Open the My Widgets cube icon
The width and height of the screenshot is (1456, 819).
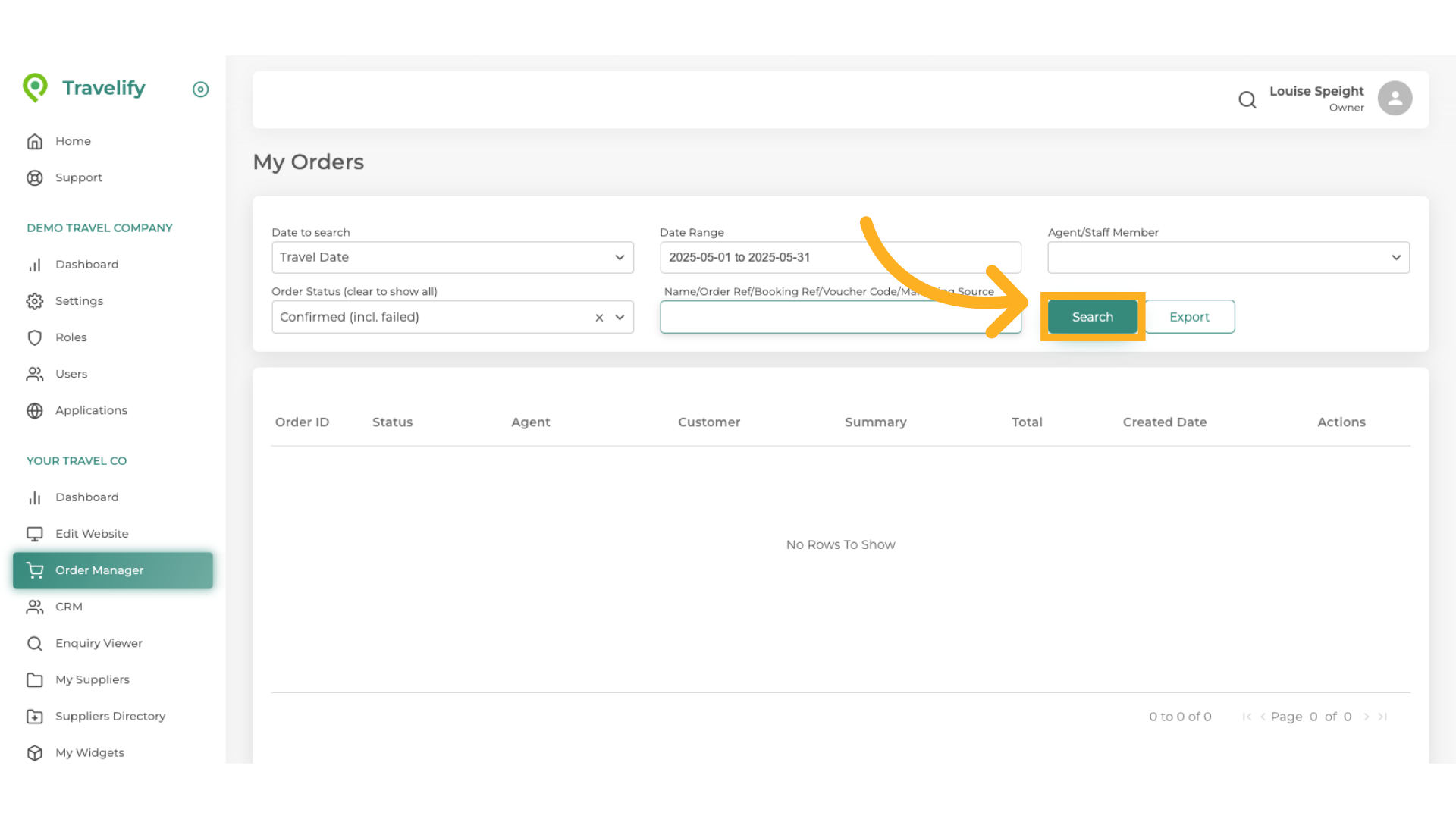pyautogui.click(x=35, y=752)
